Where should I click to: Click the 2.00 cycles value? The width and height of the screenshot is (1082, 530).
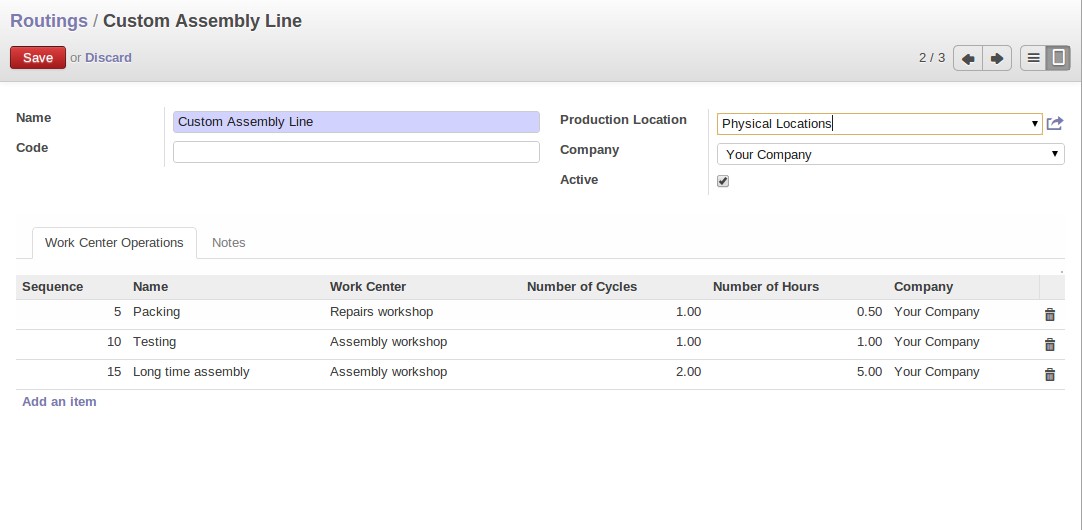click(689, 372)
